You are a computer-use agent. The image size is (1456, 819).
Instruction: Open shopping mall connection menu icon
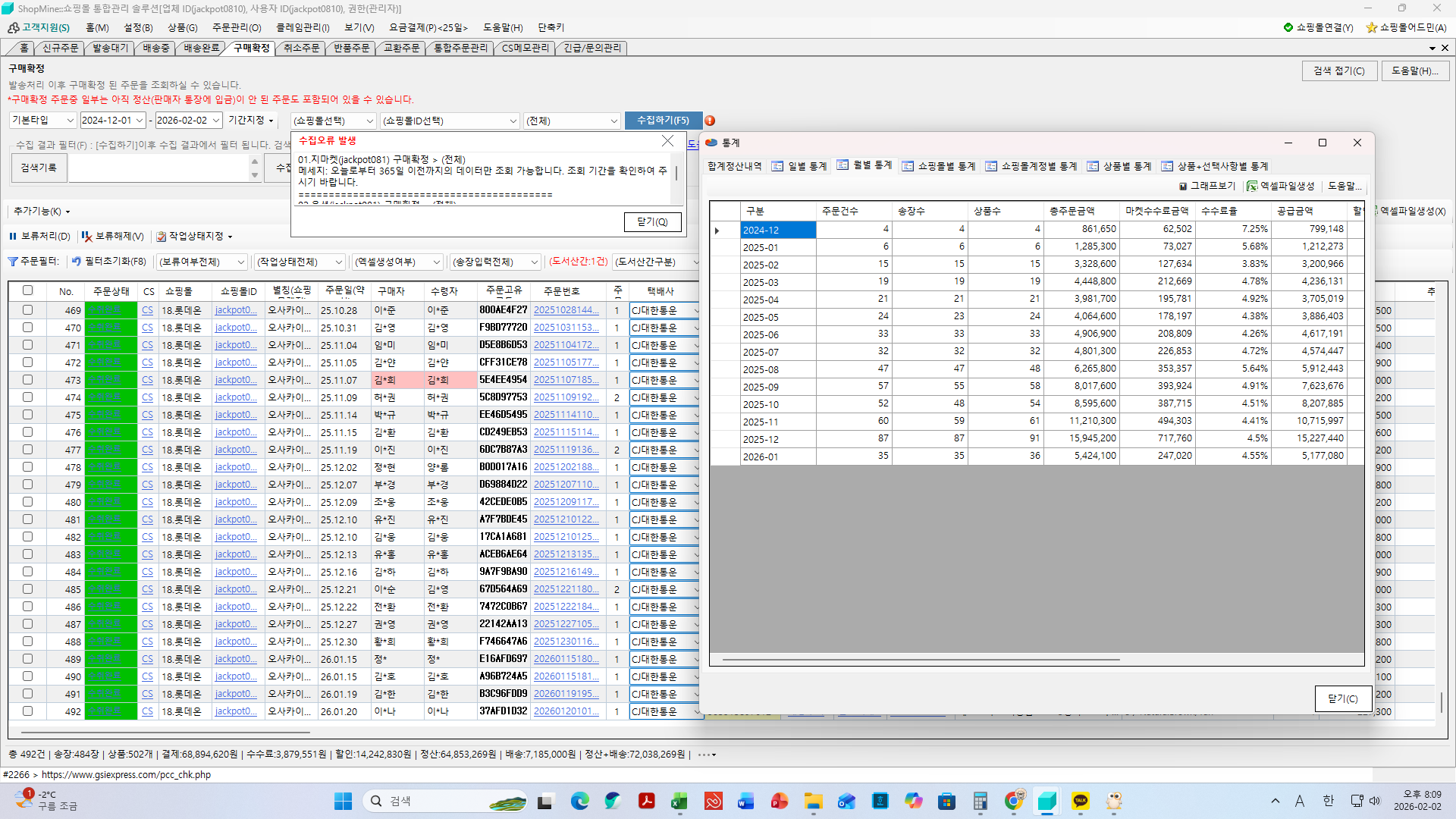1288,27
